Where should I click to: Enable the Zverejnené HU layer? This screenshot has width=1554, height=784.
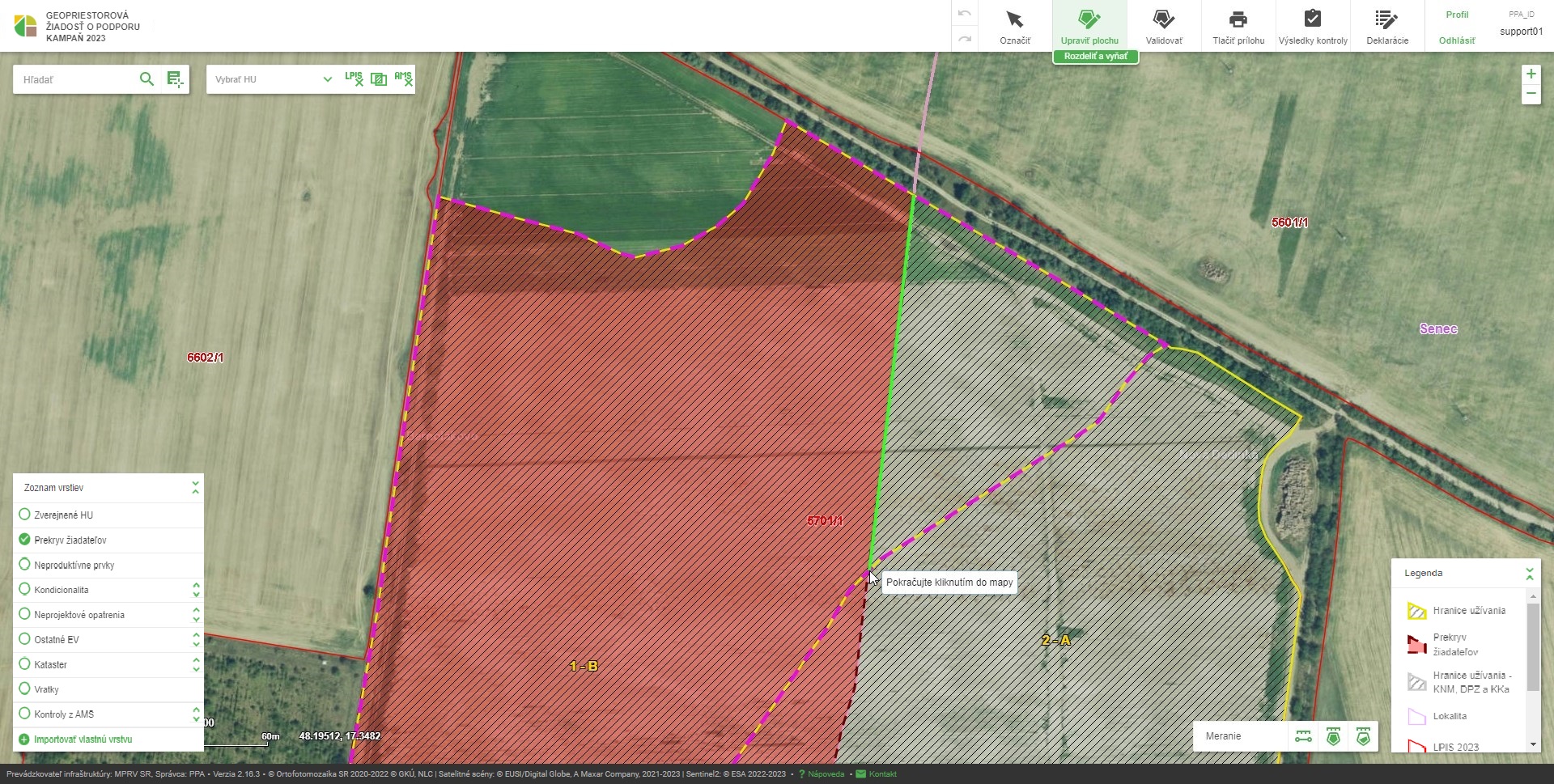24,515
